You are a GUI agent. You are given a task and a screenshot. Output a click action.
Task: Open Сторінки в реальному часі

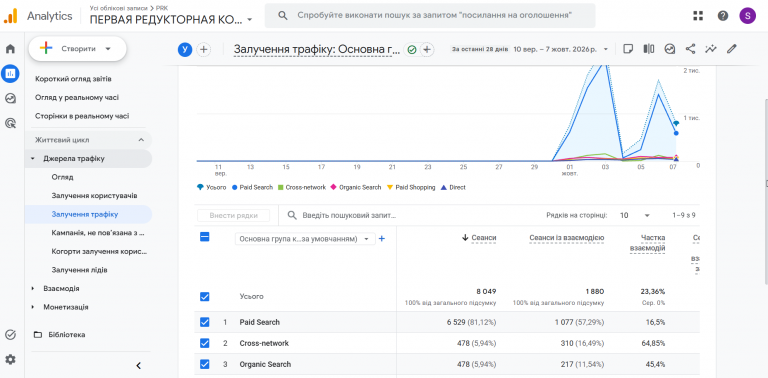pyautogui.click(x=82, y=116)
